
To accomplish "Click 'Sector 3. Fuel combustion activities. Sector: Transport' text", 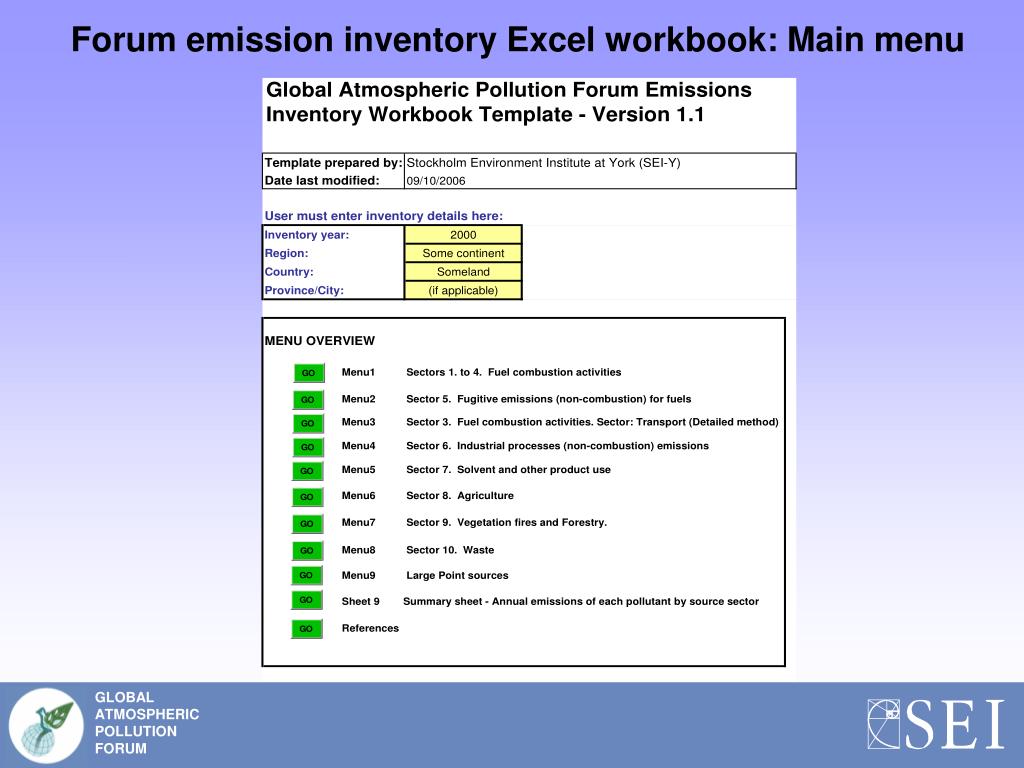I will (592, 423).
